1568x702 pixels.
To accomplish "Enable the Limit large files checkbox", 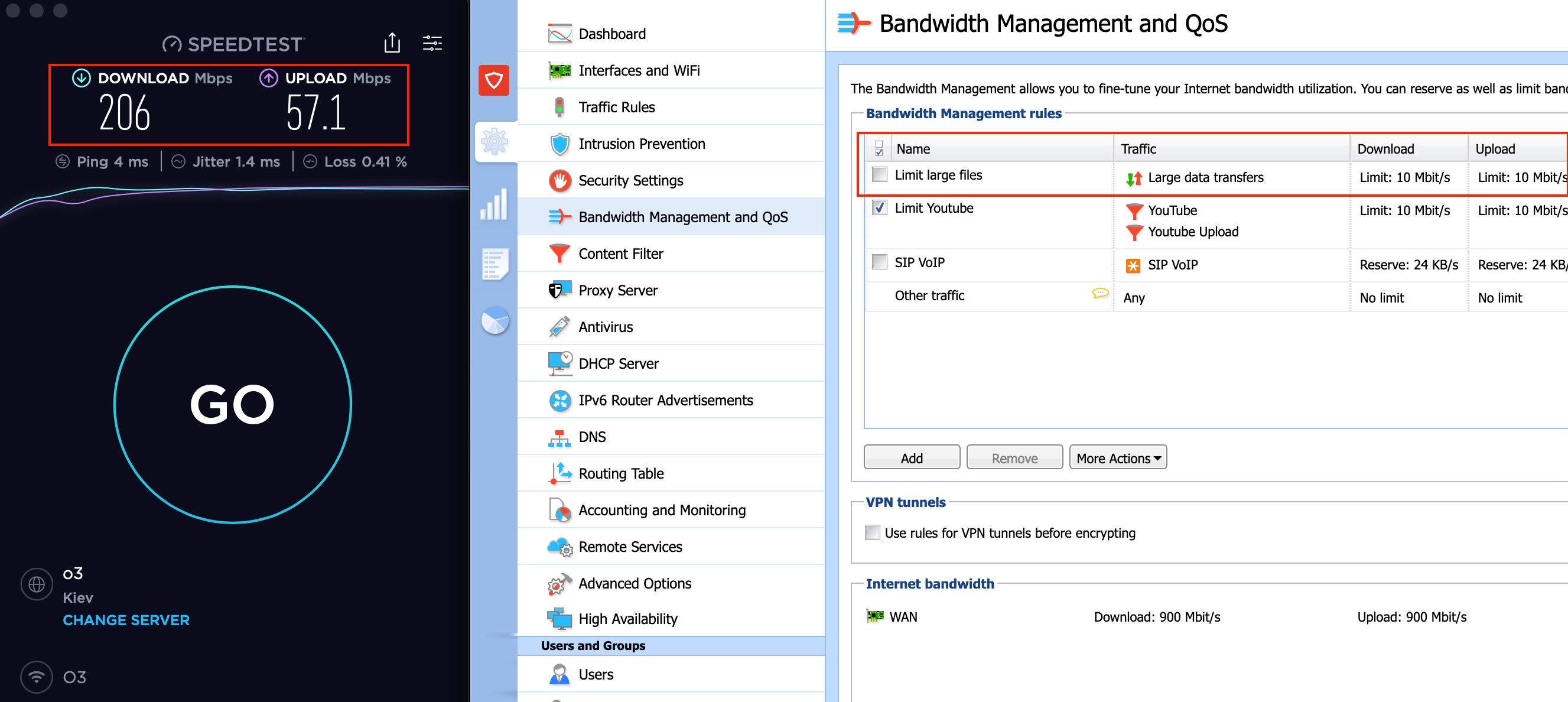I will [x=880, y=175].
